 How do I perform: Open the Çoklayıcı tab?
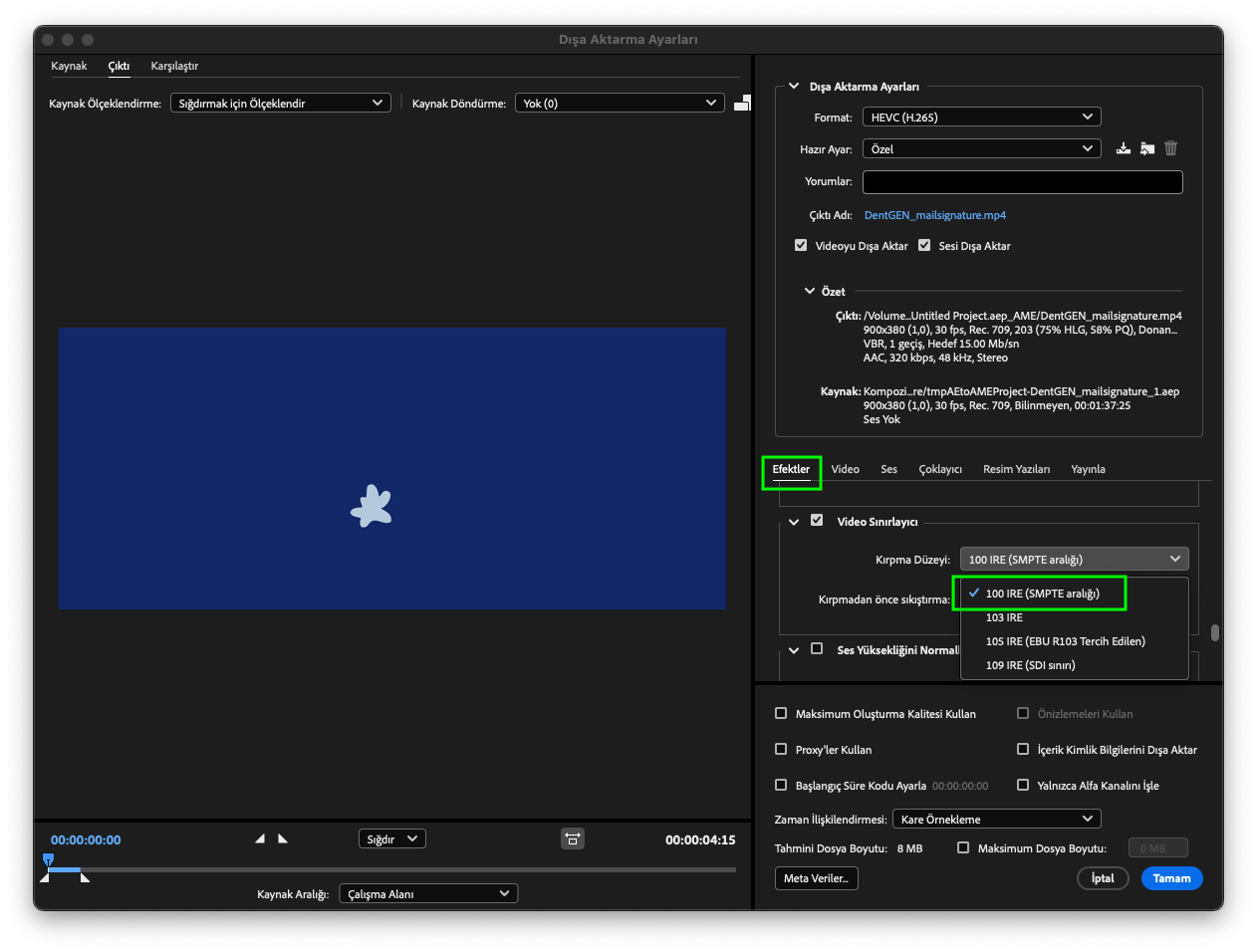[x=940, y=469]
